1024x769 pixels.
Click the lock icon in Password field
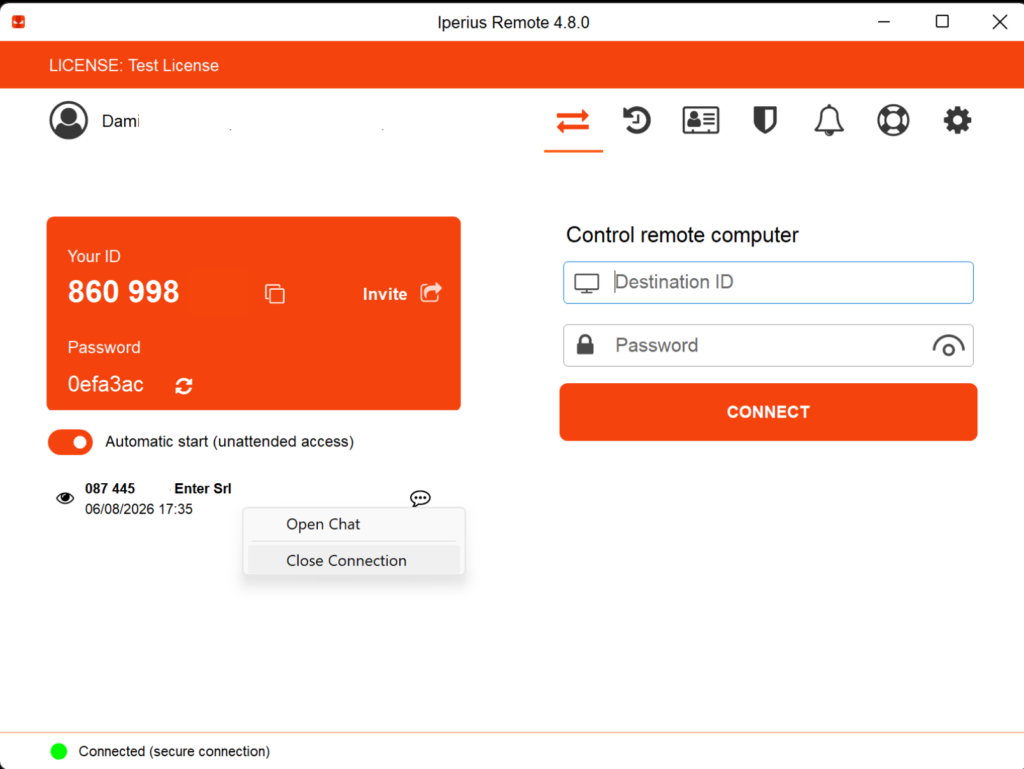(x=585, y=345)
